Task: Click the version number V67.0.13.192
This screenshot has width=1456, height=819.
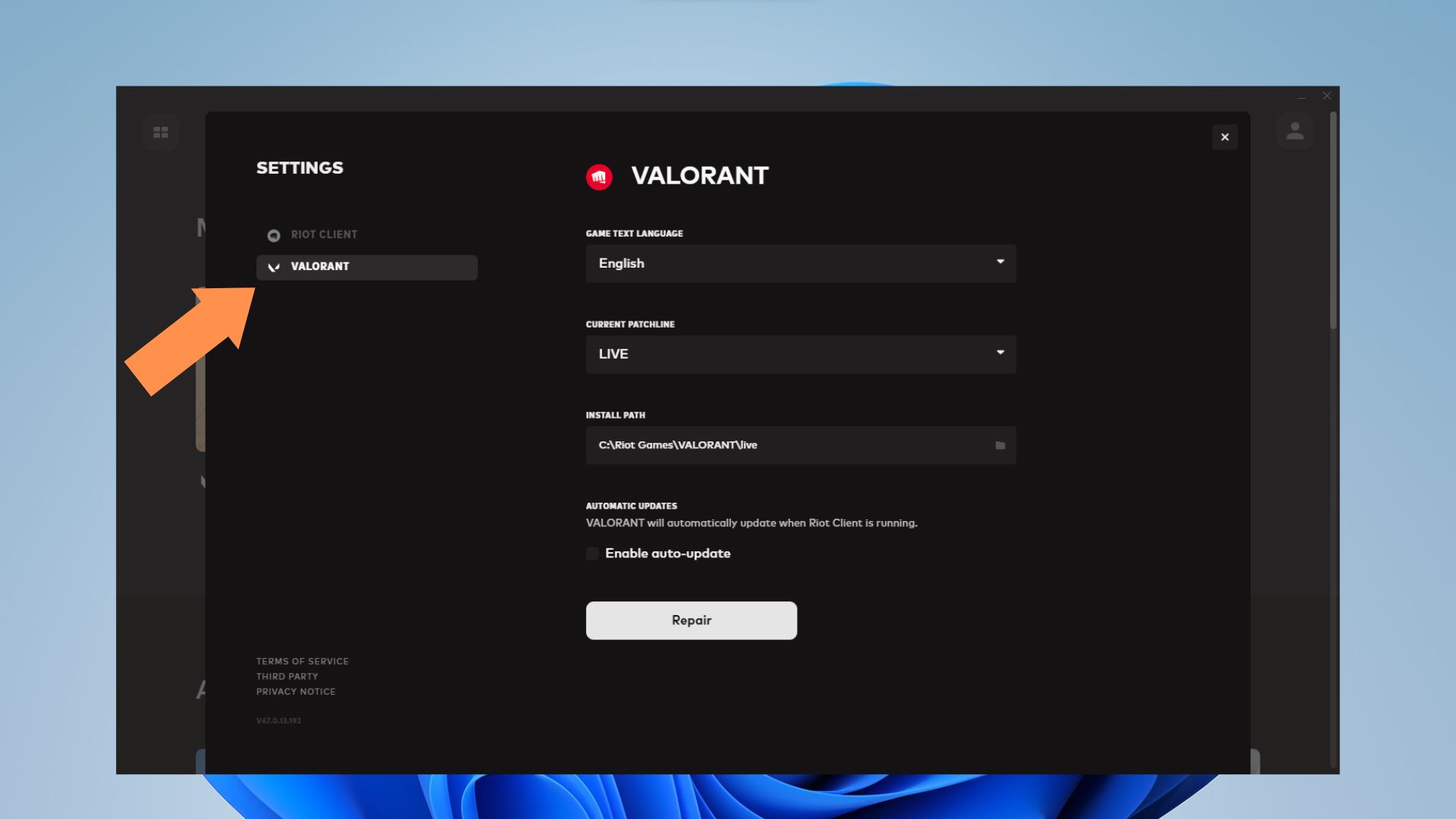Action: pyautogui.click(x=278, y=720)
